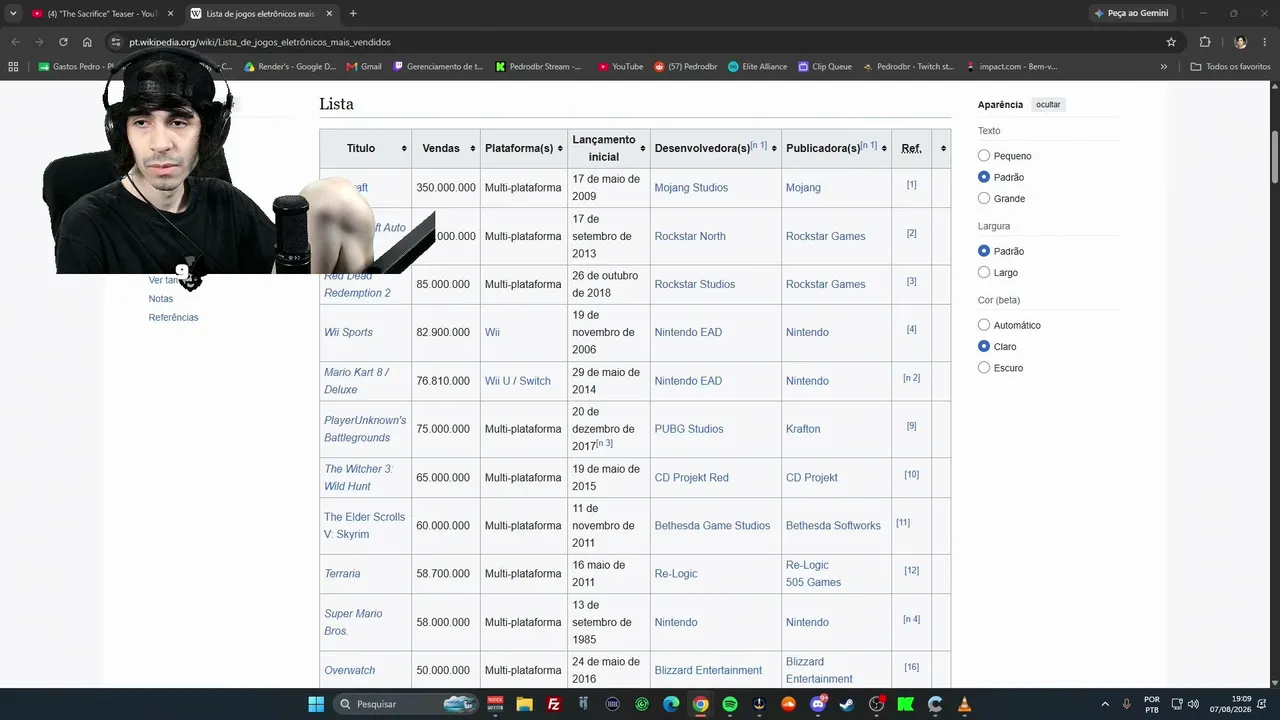Open File Explorer from the taskbar
Viewport: 1280px width, 720px height.
pos(524,704)
